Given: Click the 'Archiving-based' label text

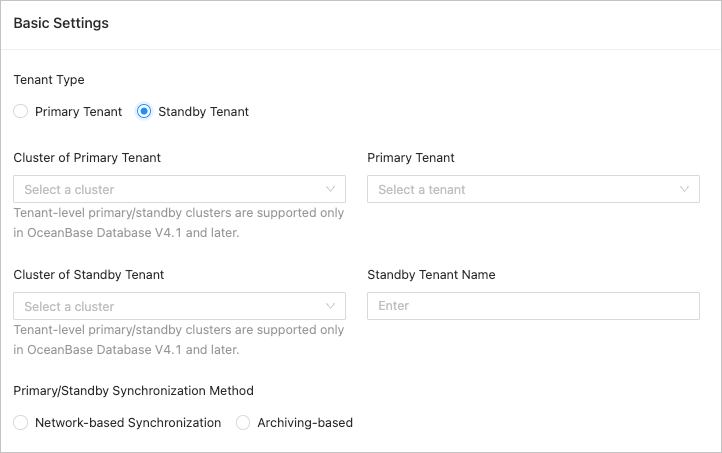Looking at the screenshot, I should pyautogui.click(x=305, y=423).
